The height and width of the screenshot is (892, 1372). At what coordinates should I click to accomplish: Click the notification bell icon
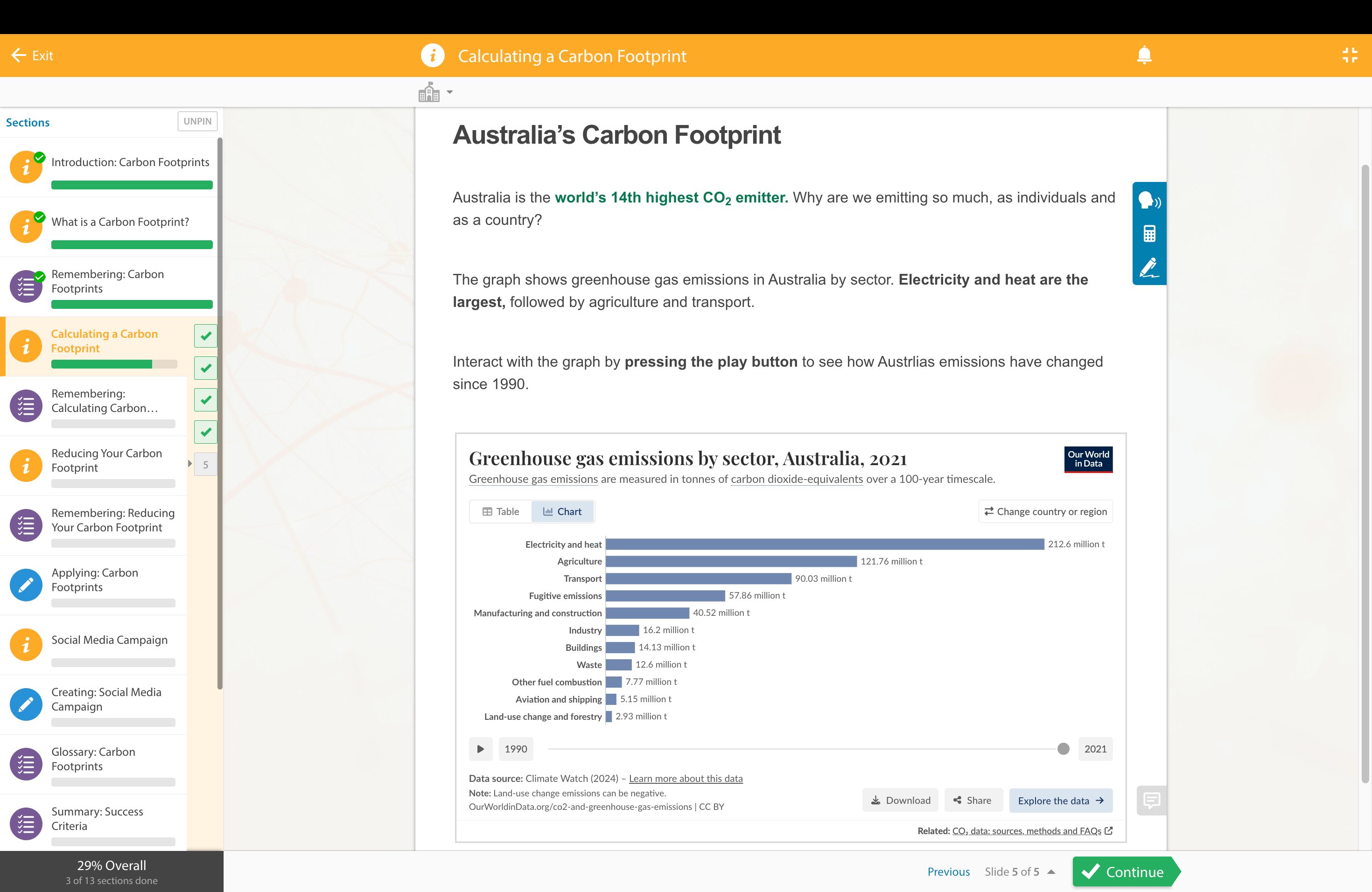point(1144,56)
